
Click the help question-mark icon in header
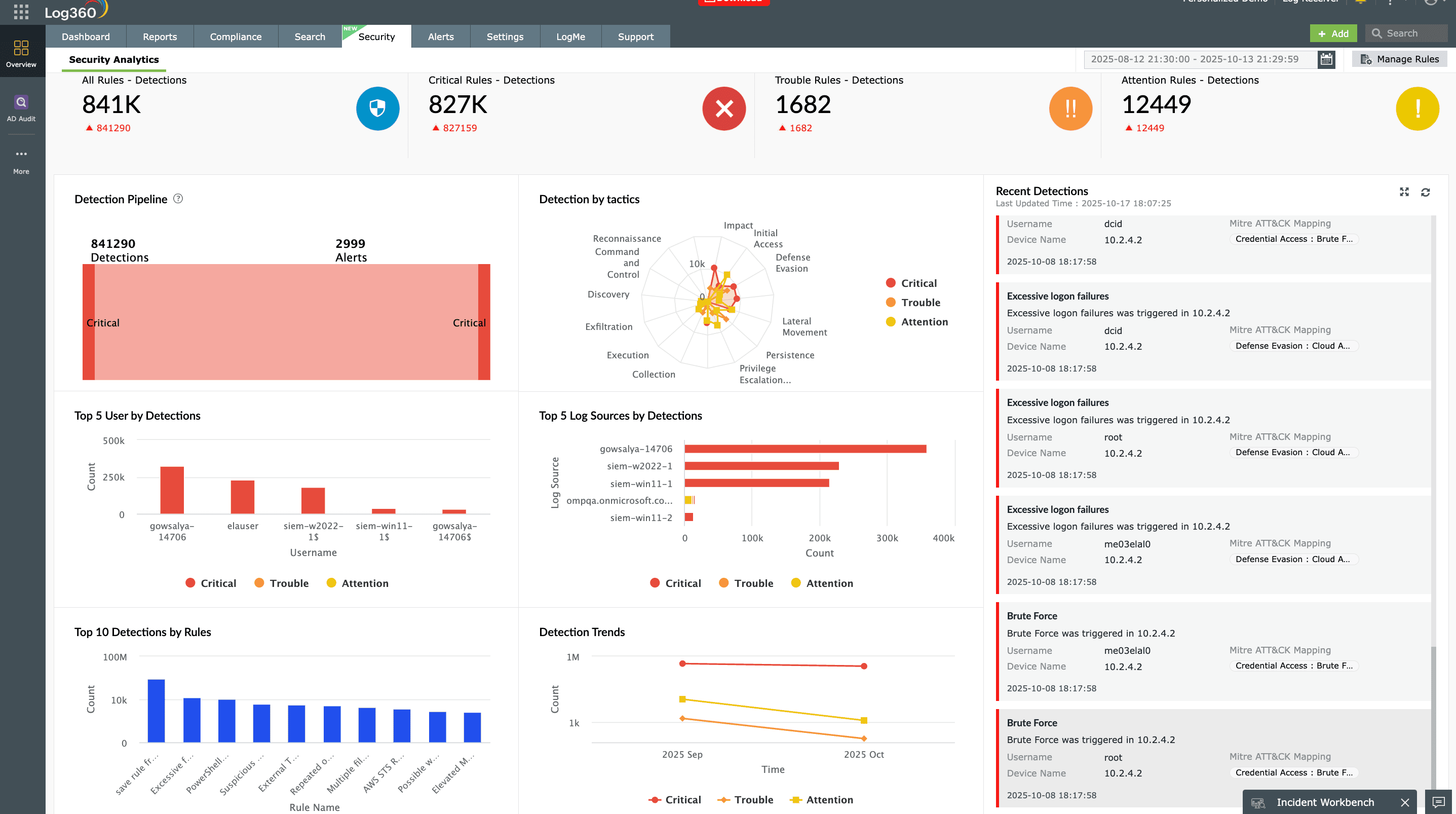click(x=1389, y=2)
